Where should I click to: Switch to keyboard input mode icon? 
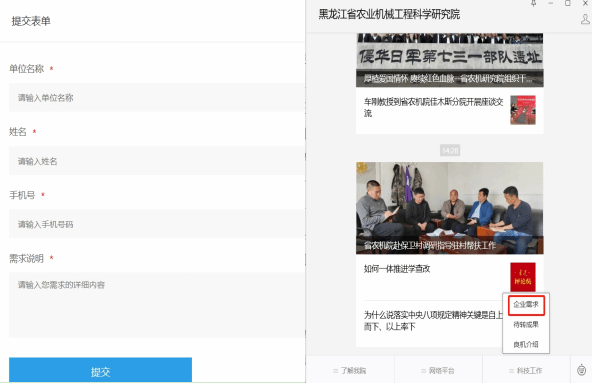[x=581, y=370]
